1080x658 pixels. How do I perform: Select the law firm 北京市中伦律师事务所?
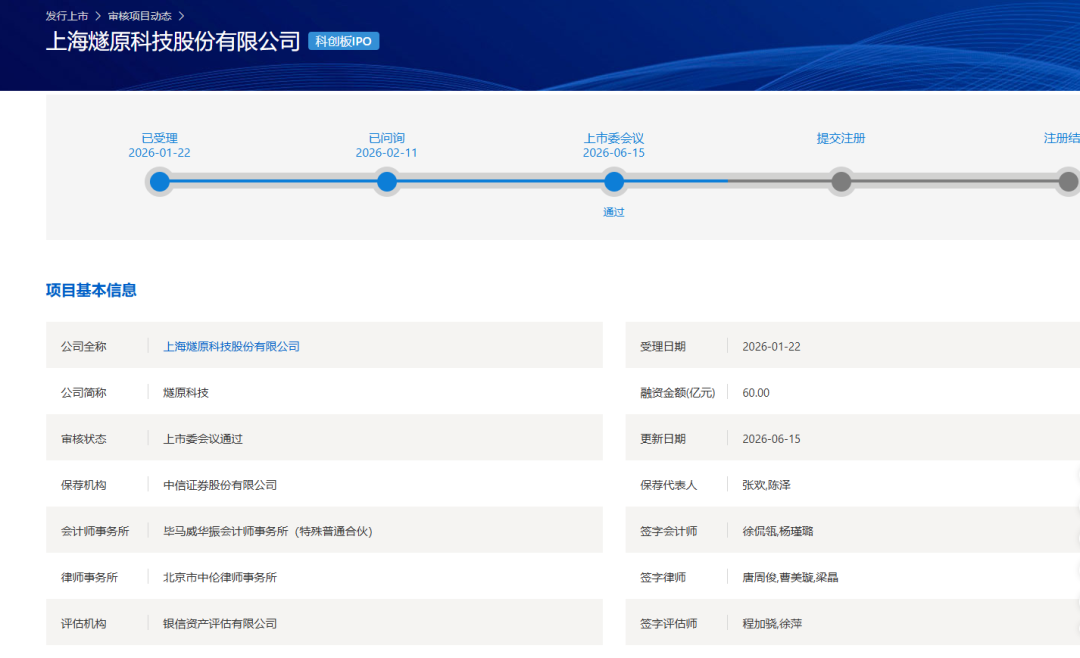pyautogui.click(x=220, y=577)
